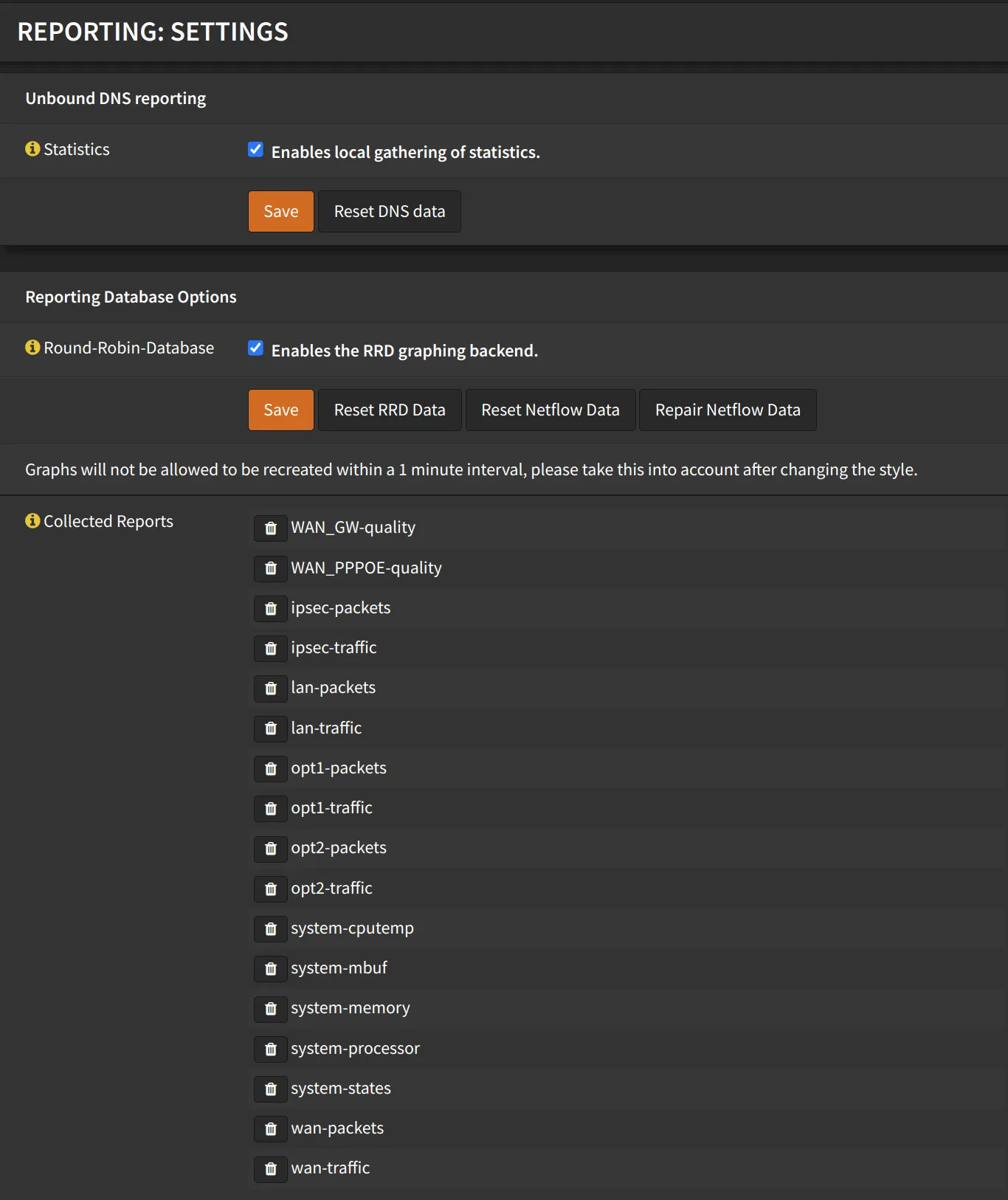Click the WAN_GW-quality report name
The image size is (1008, 1200).
(x=353, y=528)
